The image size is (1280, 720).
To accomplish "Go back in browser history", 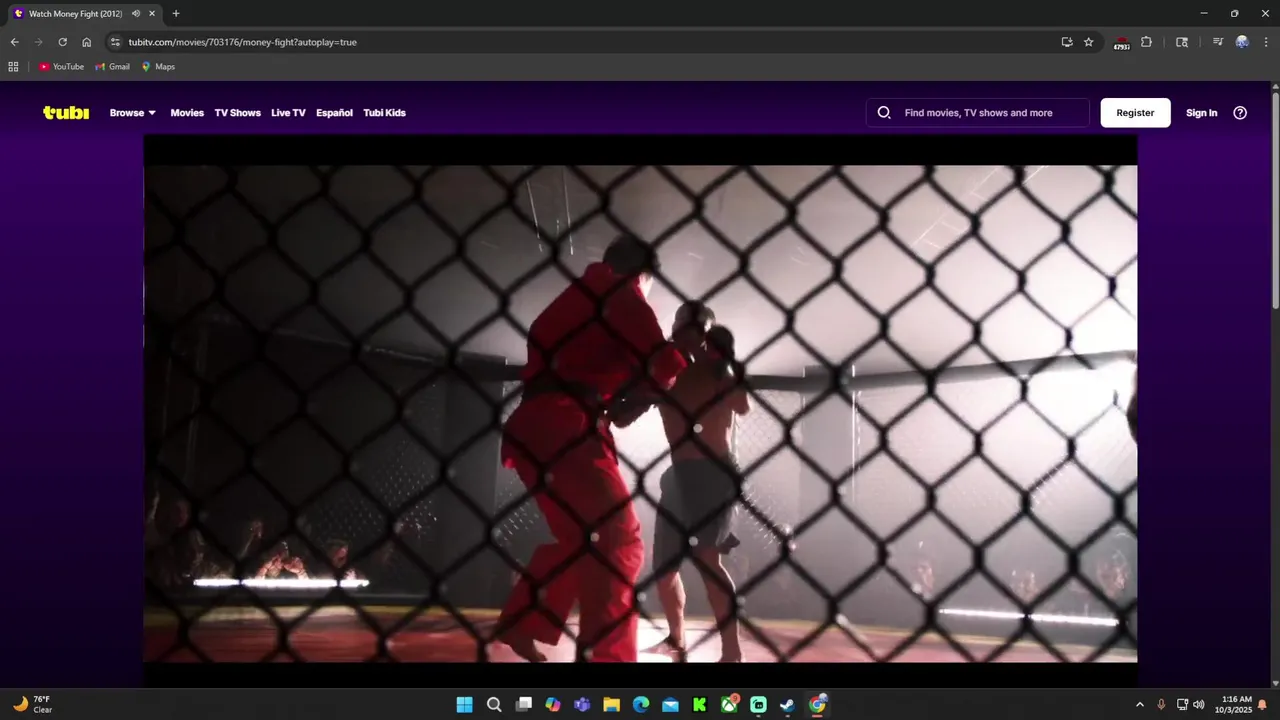I will (x=14, y=42).
